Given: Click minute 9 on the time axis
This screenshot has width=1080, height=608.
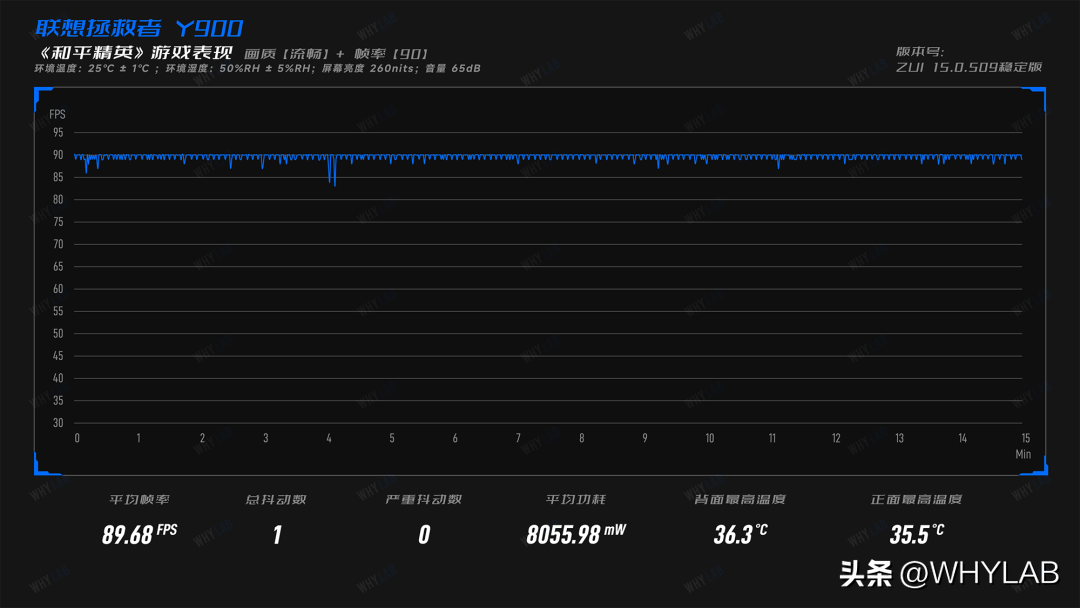Looking at the screenshot, I should [x=645, y=438].
